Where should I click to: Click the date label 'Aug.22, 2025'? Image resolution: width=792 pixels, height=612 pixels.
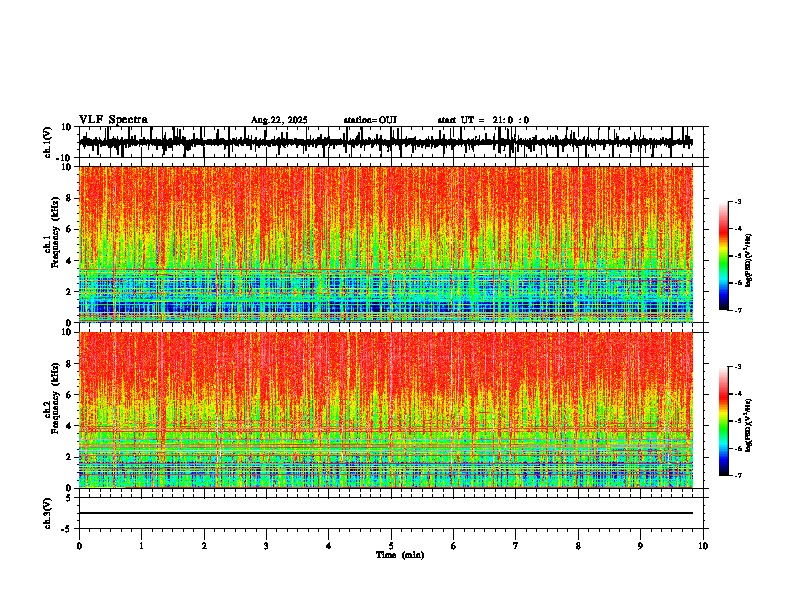pyautogui.click(x=279, y=120)
